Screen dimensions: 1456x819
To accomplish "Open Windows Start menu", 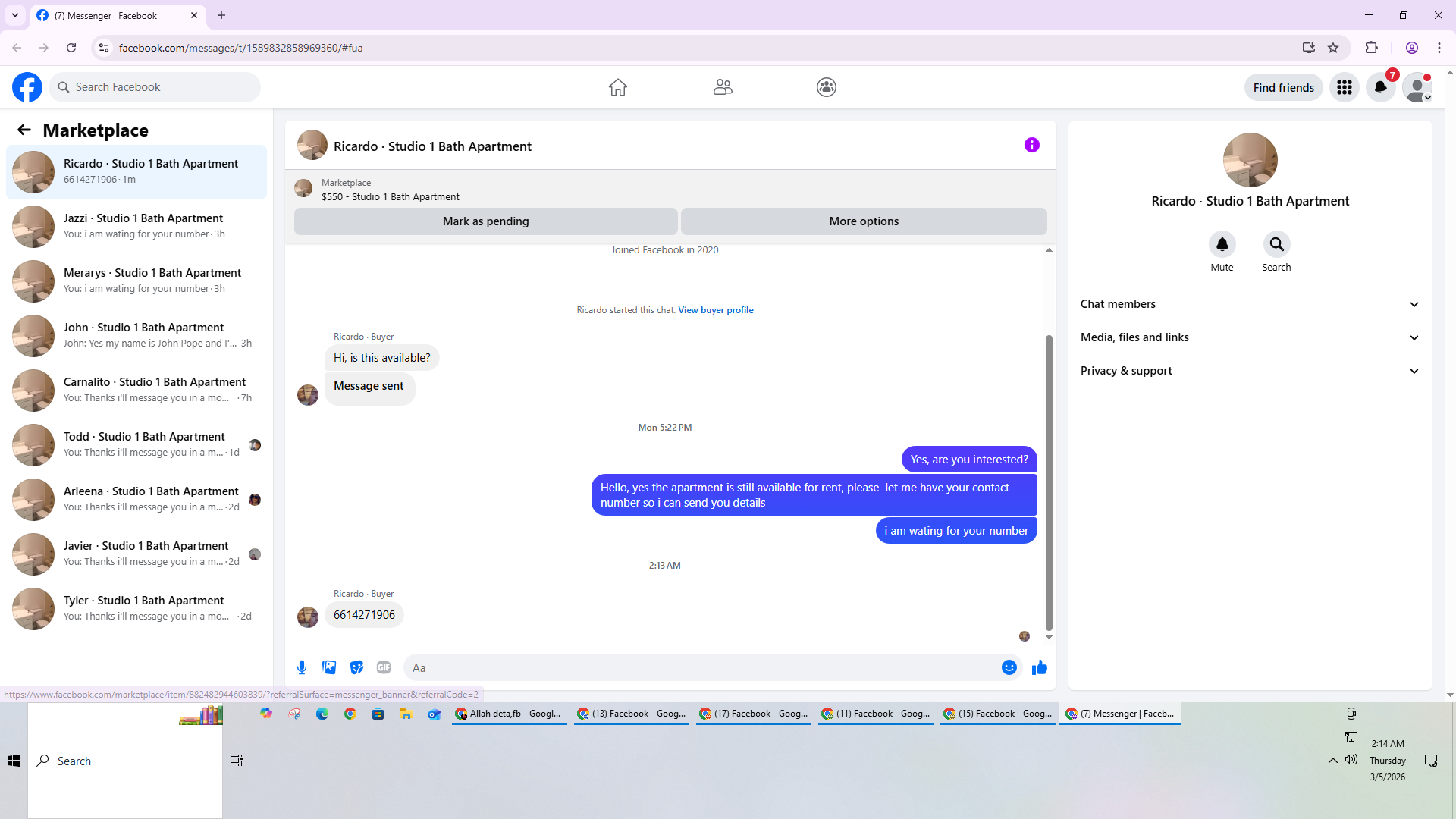I will pos(14,761).
